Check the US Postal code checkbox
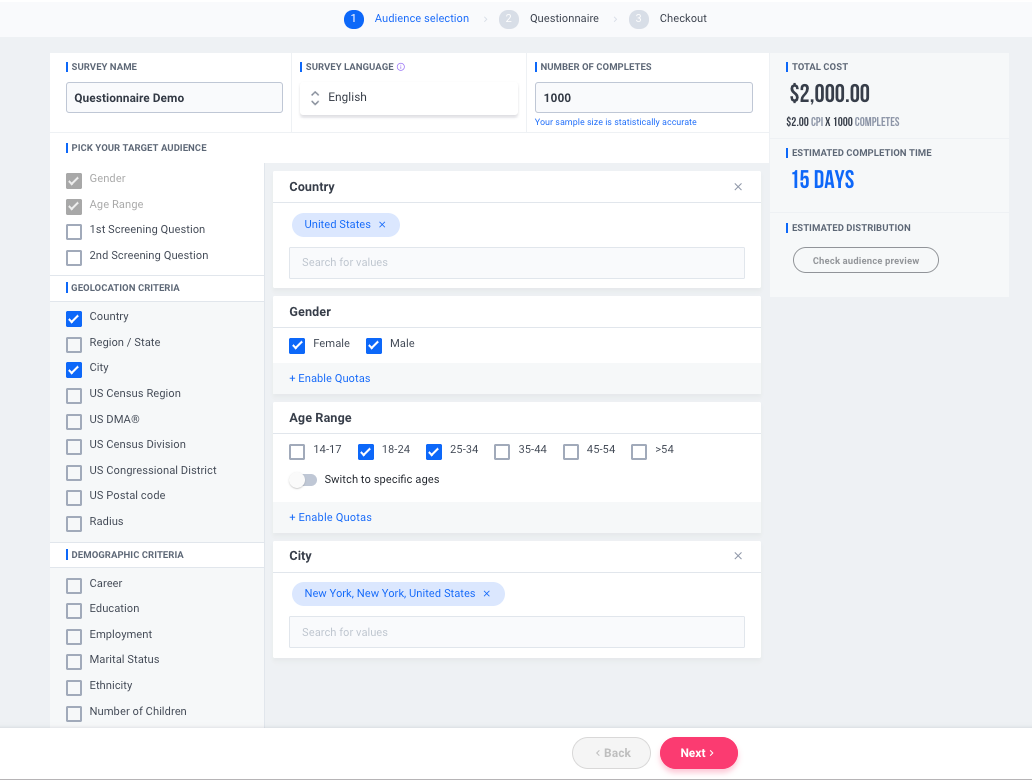 click(x=74, y=498)
